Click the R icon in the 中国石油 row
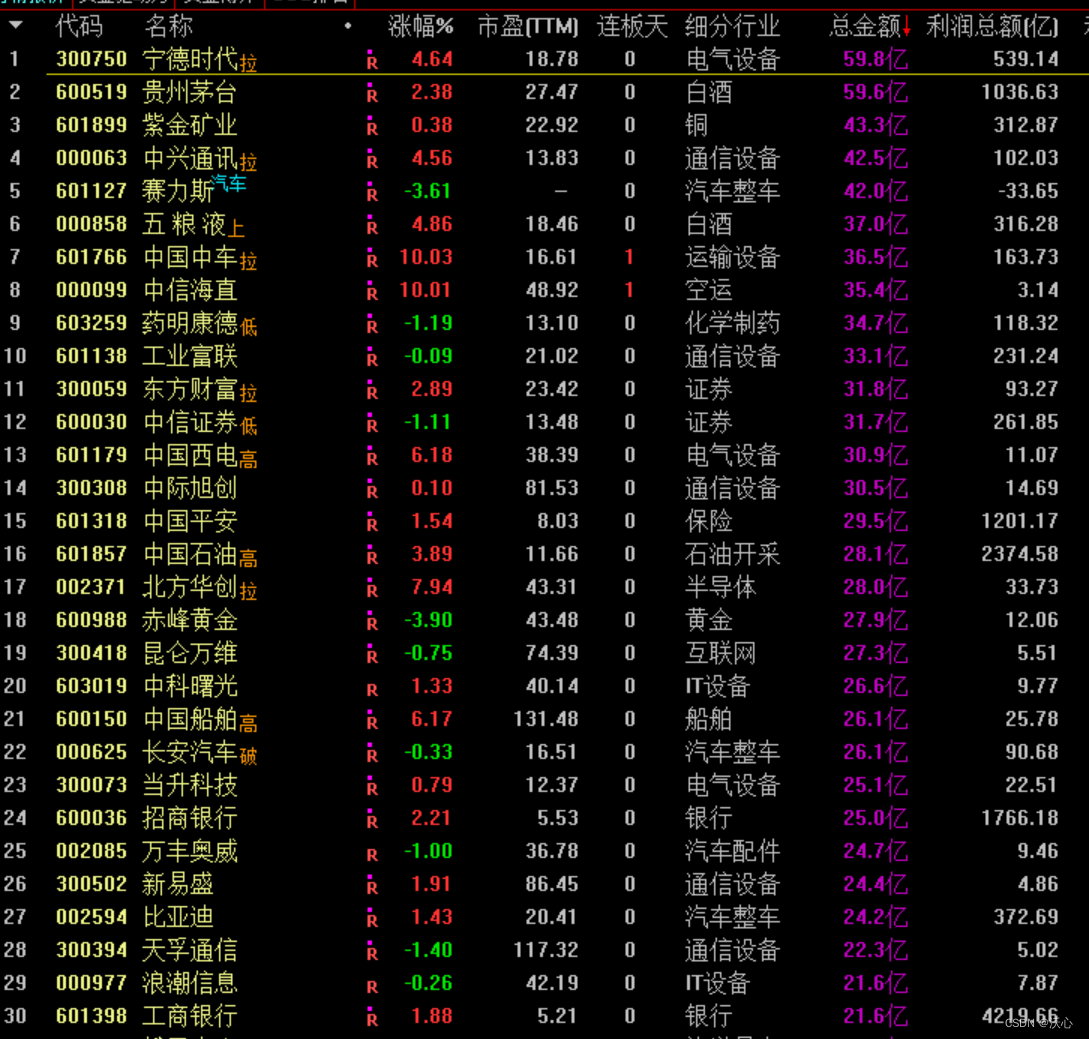This screenshot has width=1089, height=1039. click(x=372, y=554)
